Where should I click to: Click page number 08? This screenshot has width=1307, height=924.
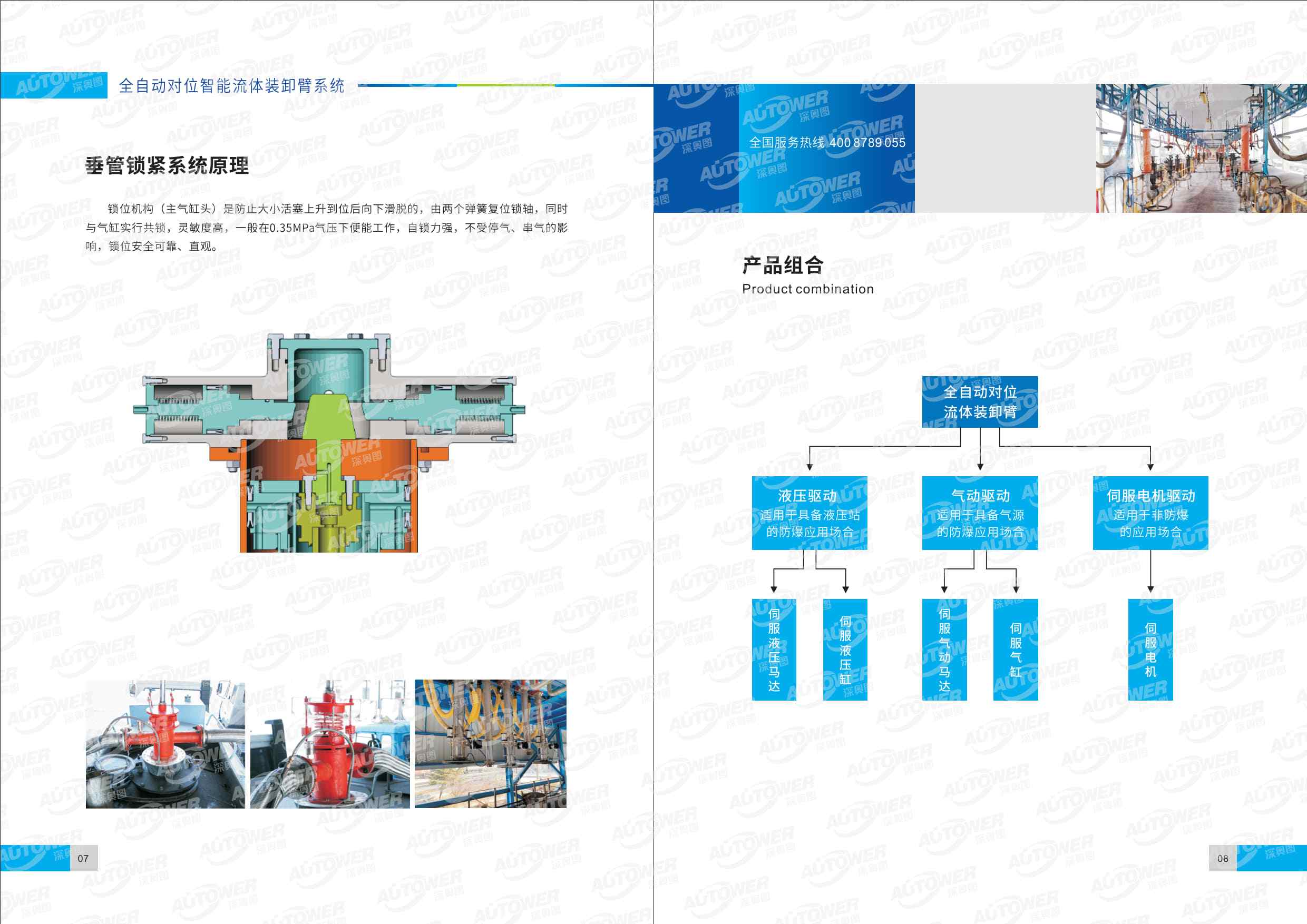tap(1223, 858)
